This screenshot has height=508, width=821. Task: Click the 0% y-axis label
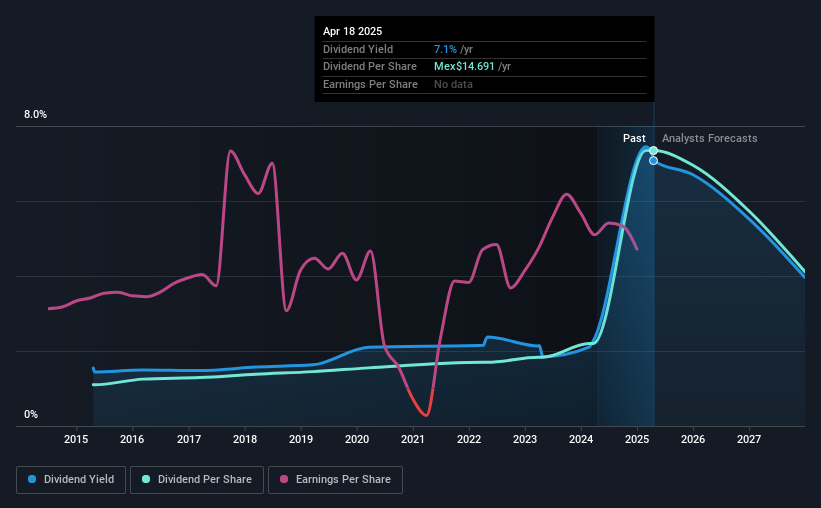pos(31,415)
